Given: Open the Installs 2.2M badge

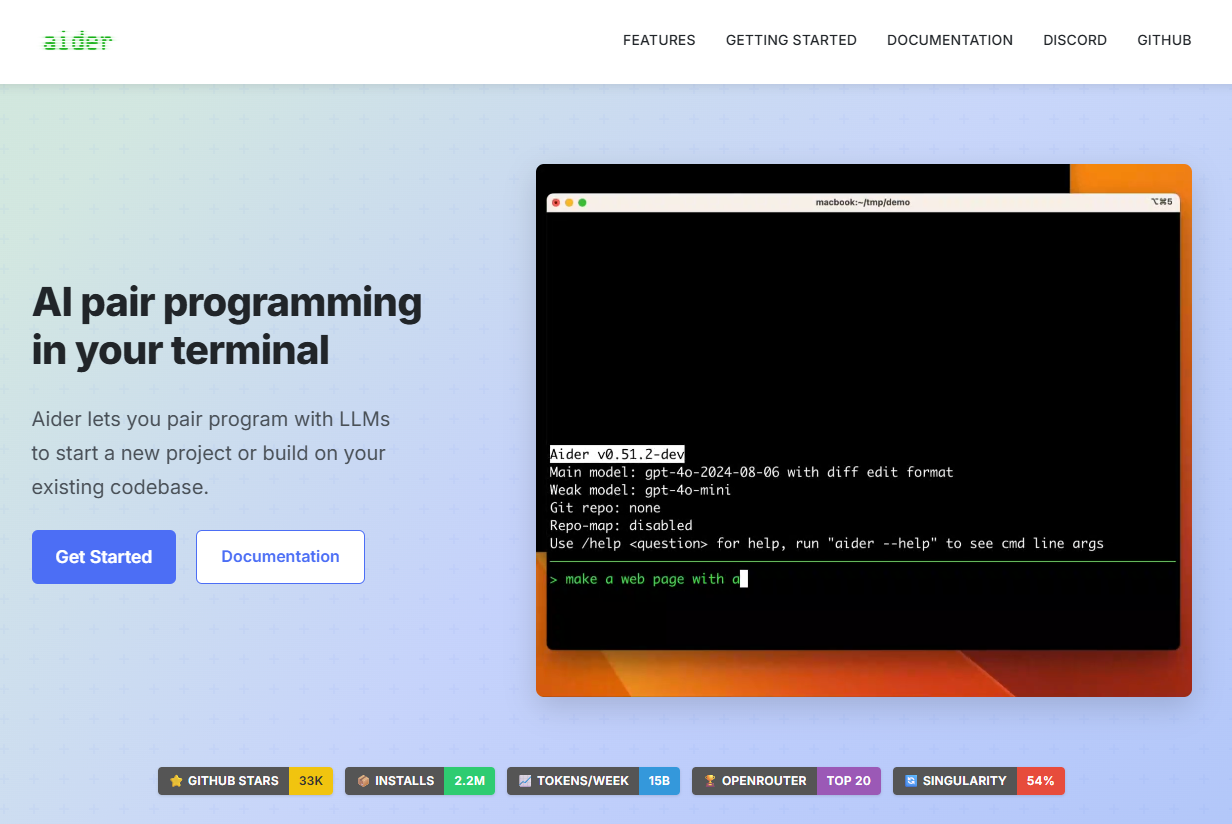Looking at the screenshot, I should (x=420, y=781).
